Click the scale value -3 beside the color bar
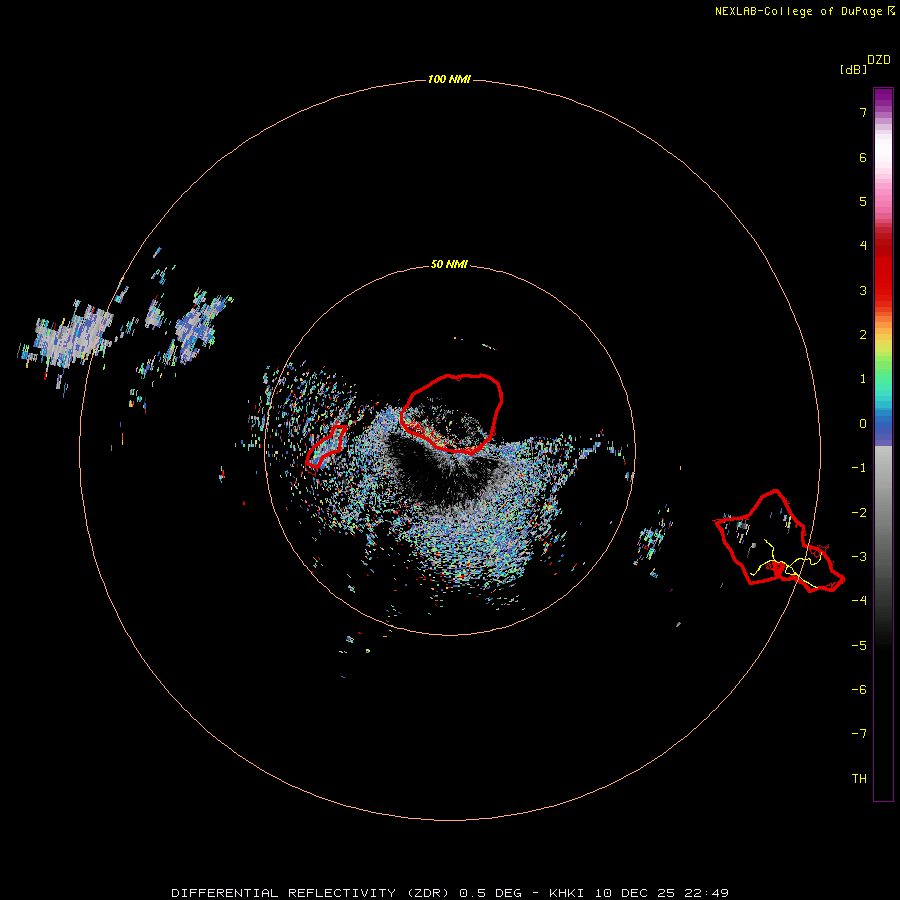 pos(859,557)
